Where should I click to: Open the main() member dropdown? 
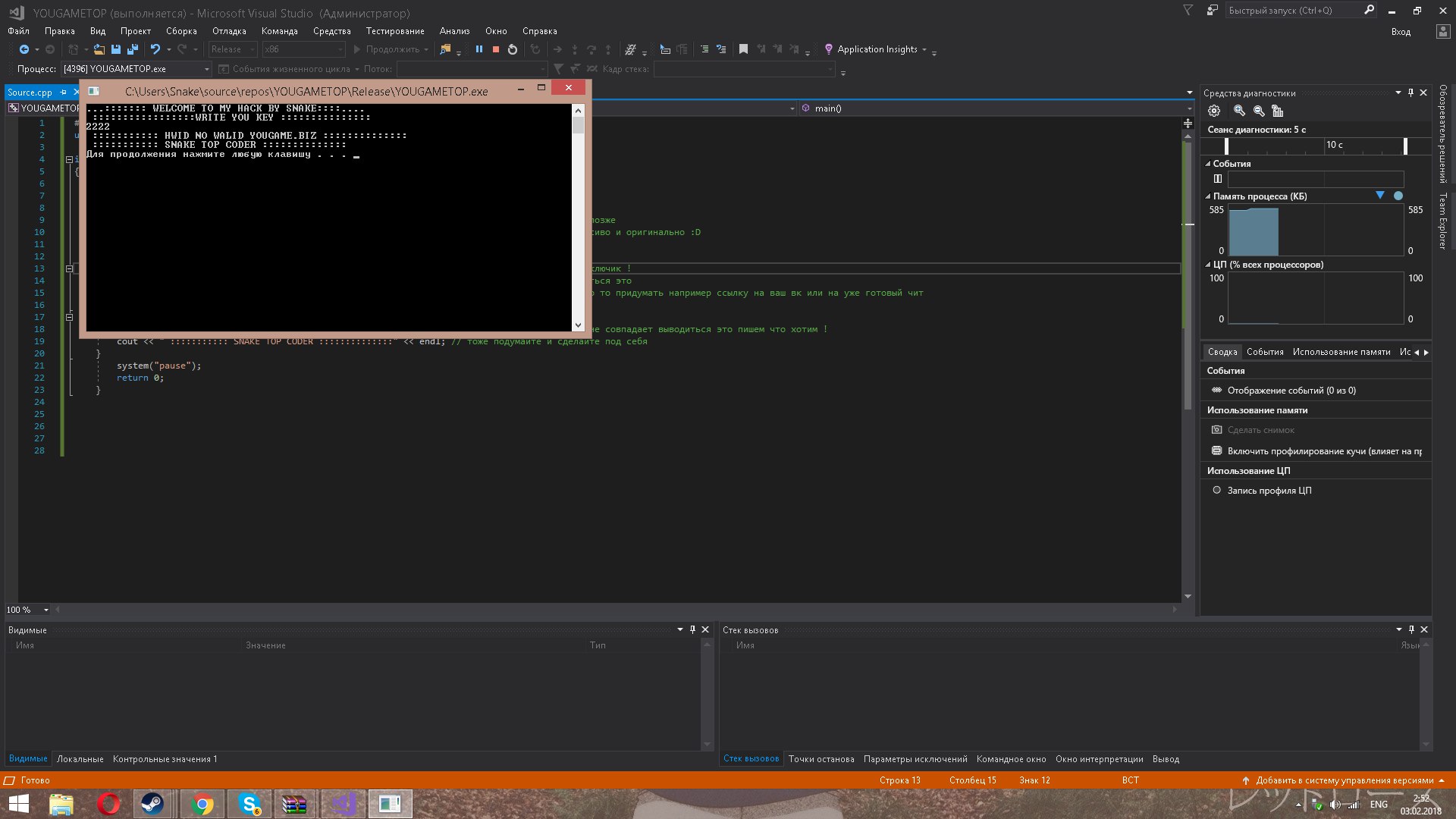pos(1188,108)
